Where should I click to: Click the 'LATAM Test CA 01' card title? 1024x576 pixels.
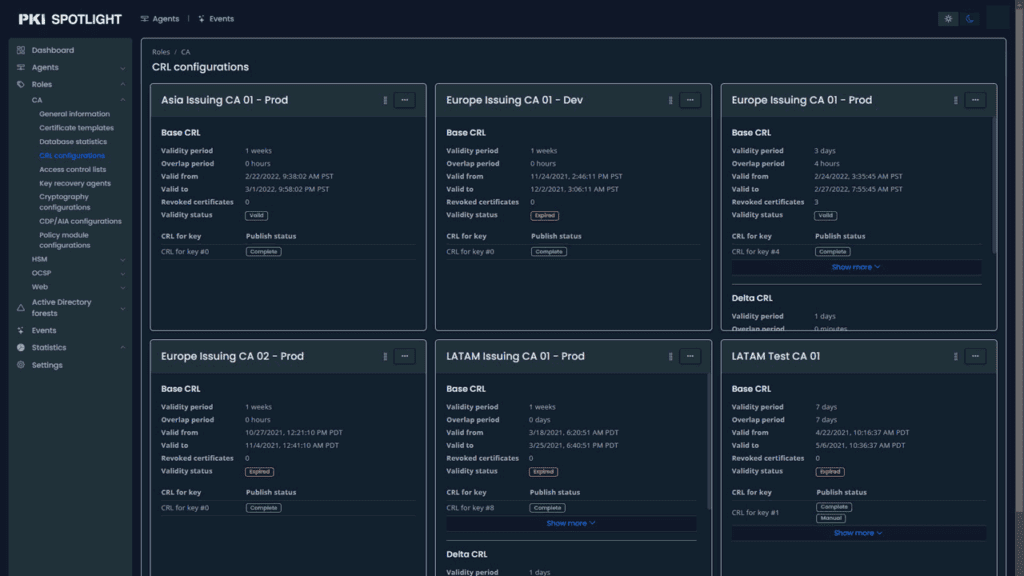776,357
